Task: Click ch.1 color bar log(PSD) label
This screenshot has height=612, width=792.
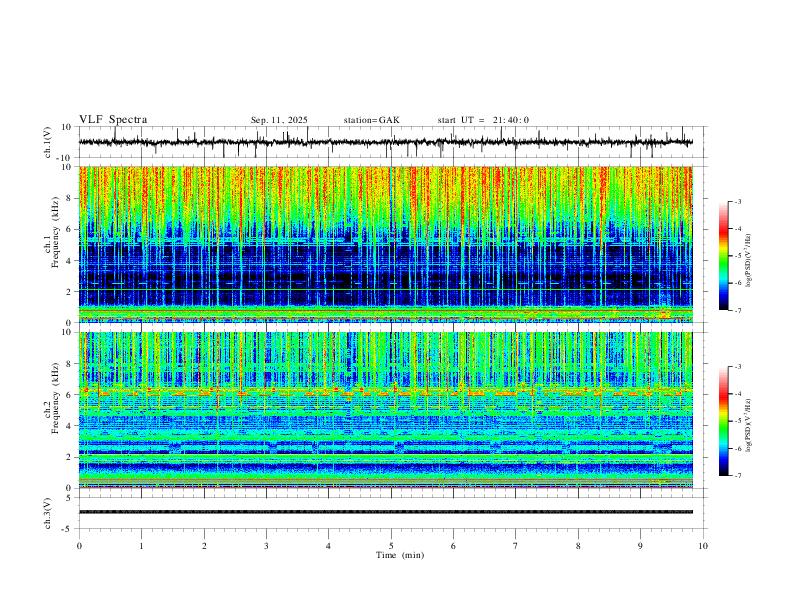Action: [x=748, y=261]
